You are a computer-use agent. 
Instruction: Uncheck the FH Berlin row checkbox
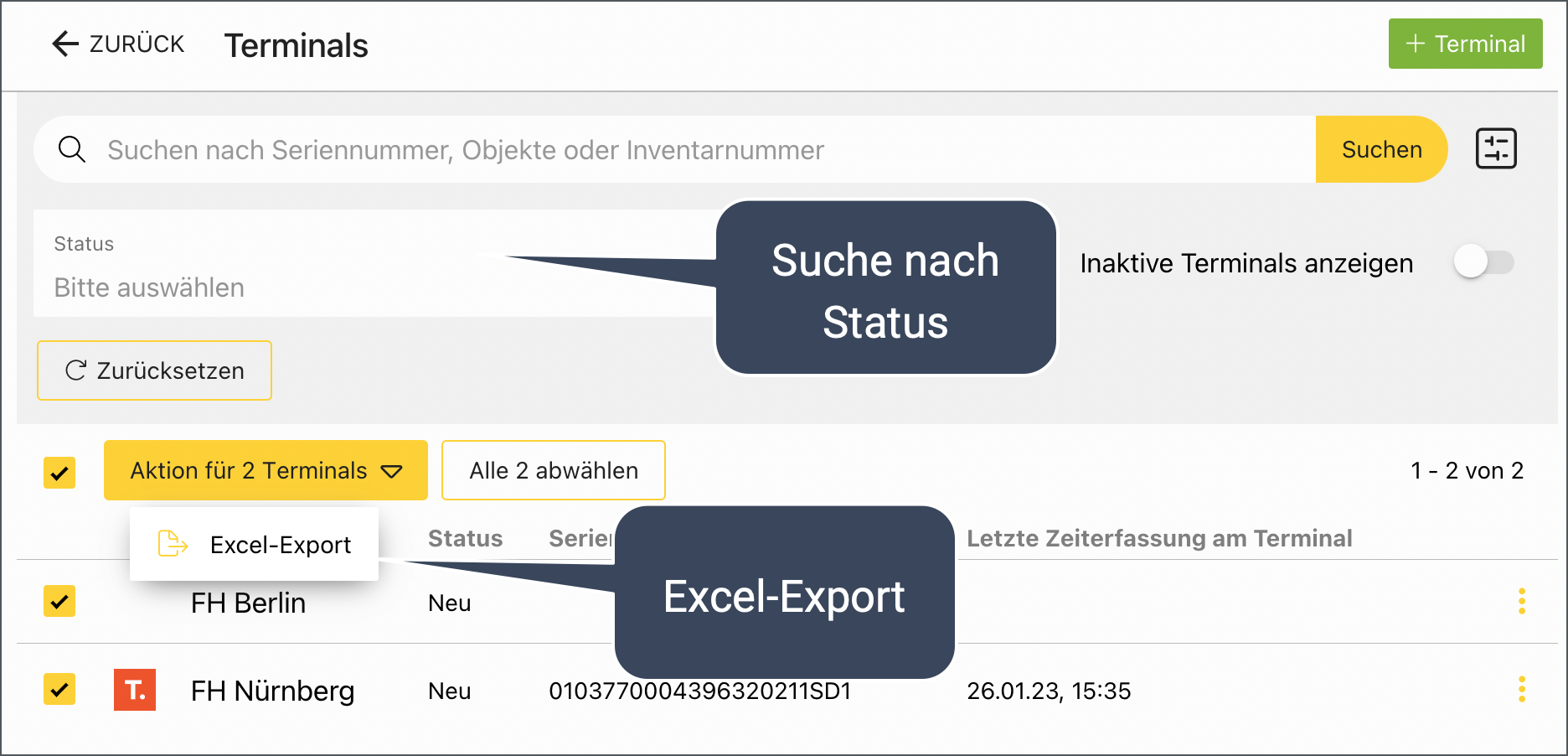[59, 601]
